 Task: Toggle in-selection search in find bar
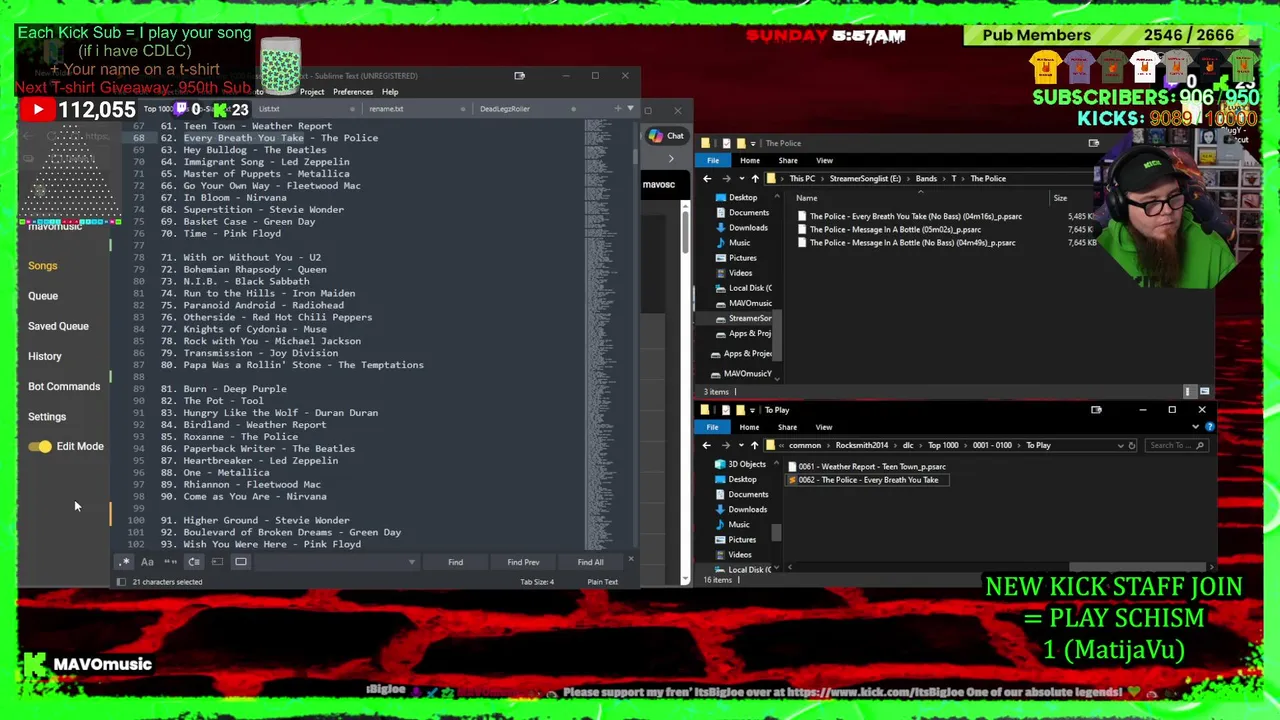point(217,562)
